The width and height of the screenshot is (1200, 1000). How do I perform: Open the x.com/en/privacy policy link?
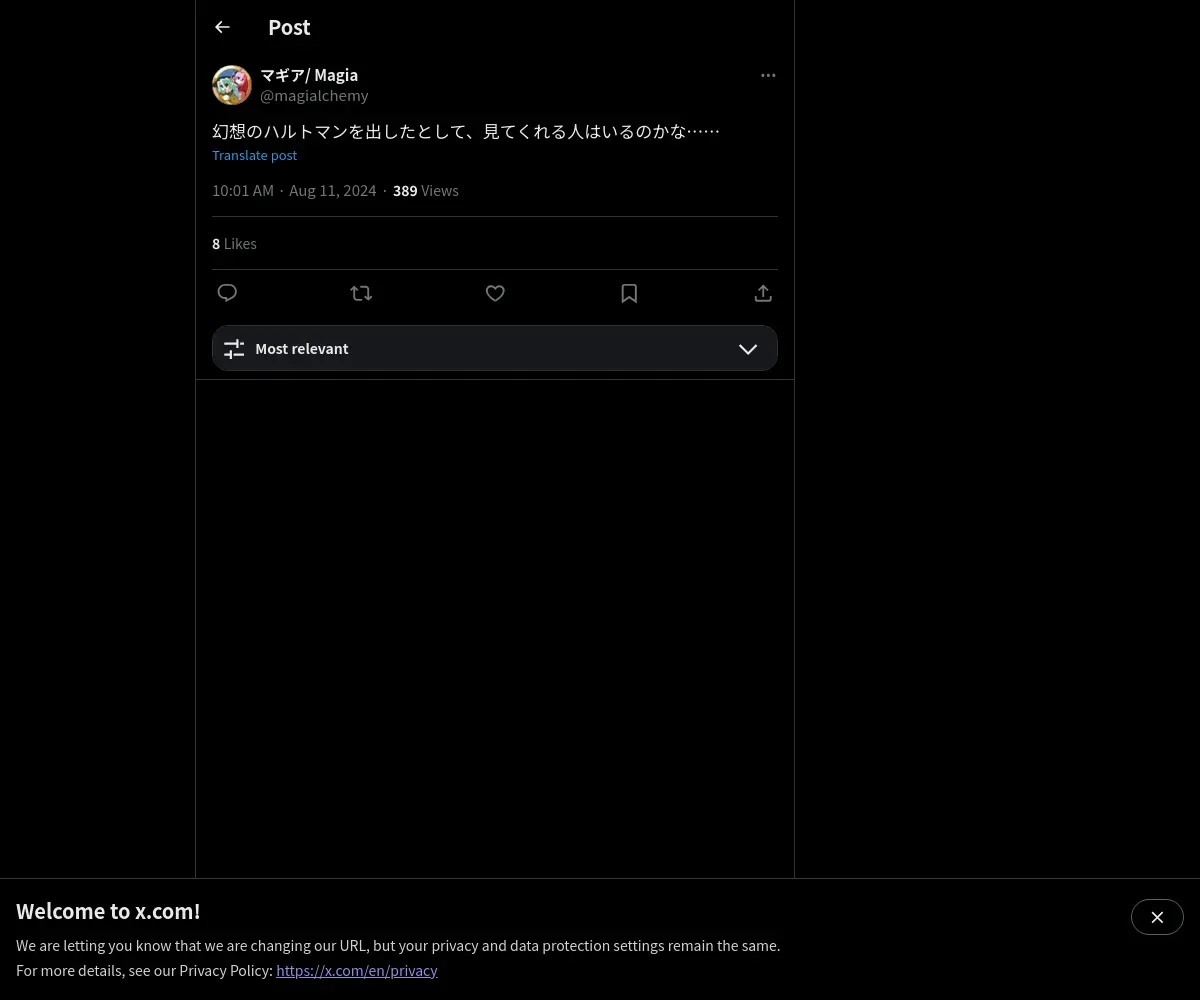(x=357, y=970)
